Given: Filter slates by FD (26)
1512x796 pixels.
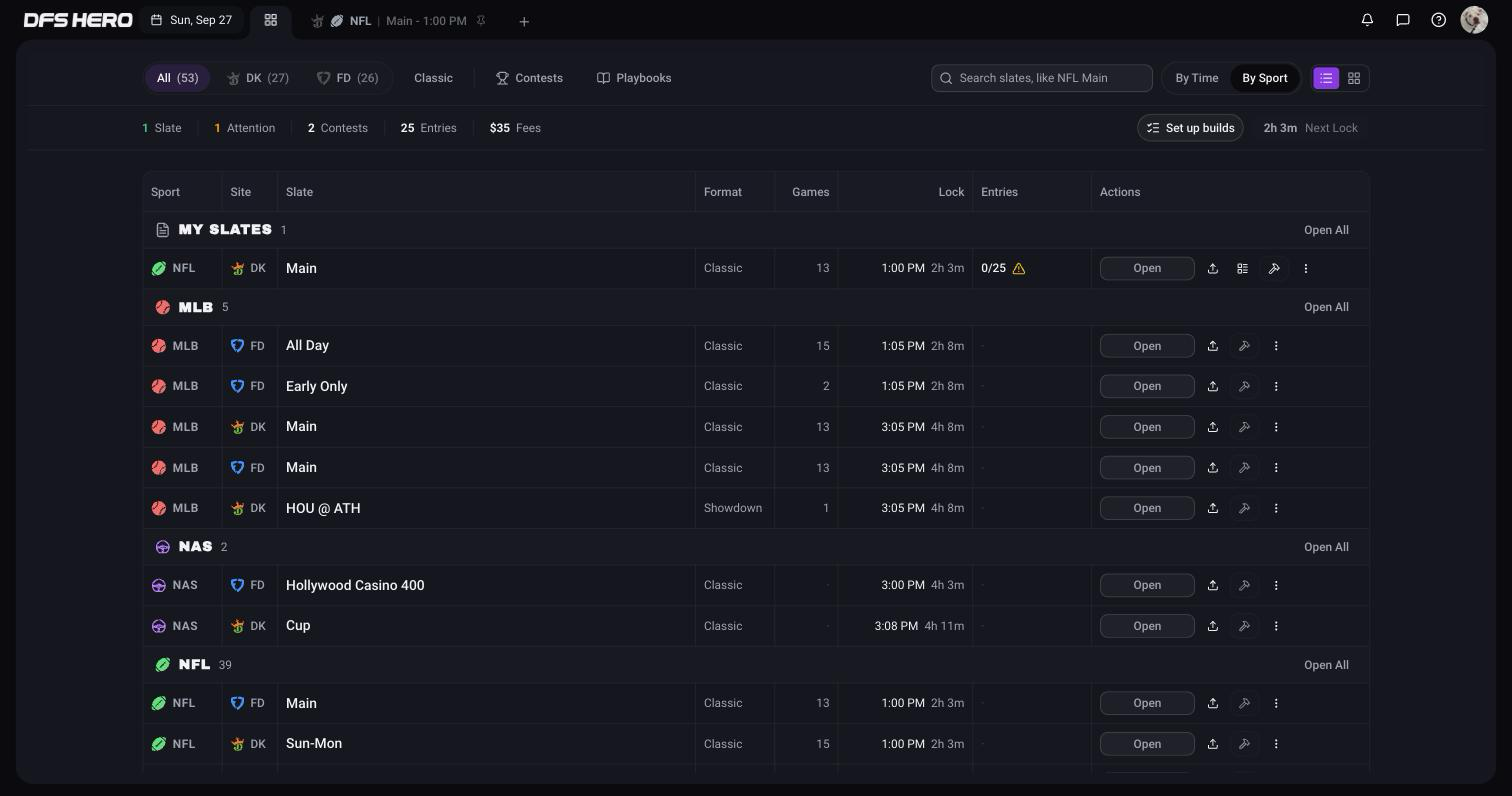Looking at the screenshot, I should tap(347, 78).
